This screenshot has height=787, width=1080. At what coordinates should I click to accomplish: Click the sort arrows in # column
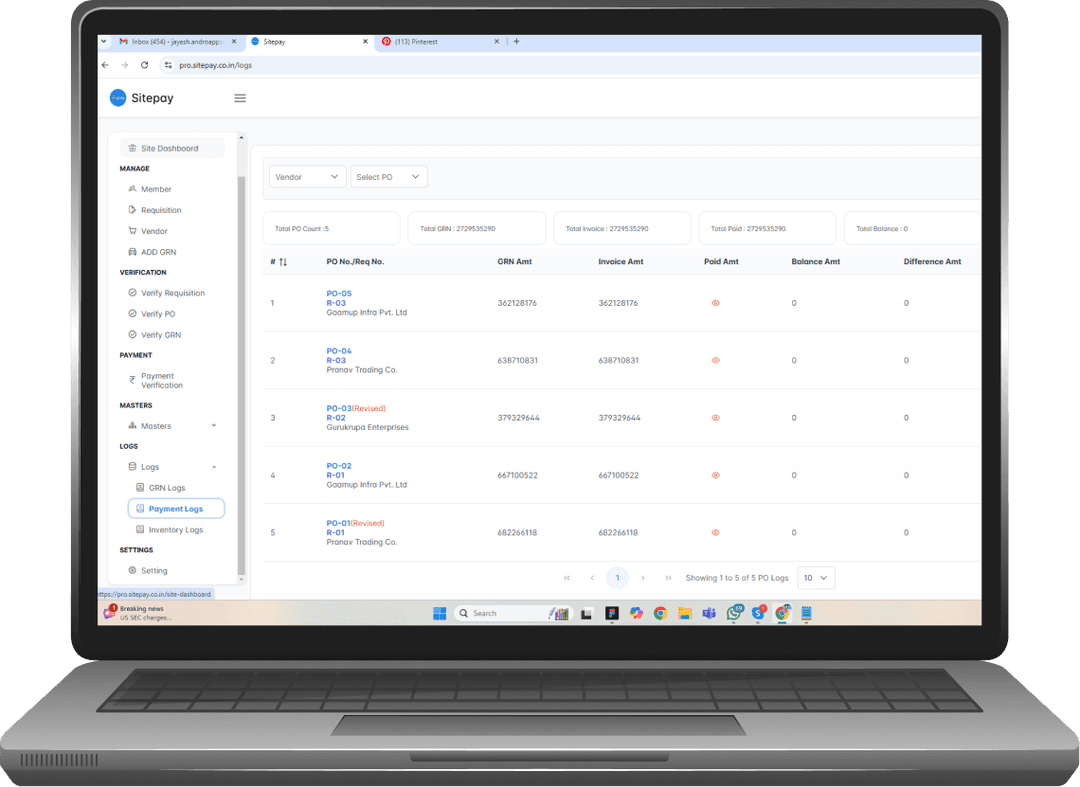(x=283, y=262)
